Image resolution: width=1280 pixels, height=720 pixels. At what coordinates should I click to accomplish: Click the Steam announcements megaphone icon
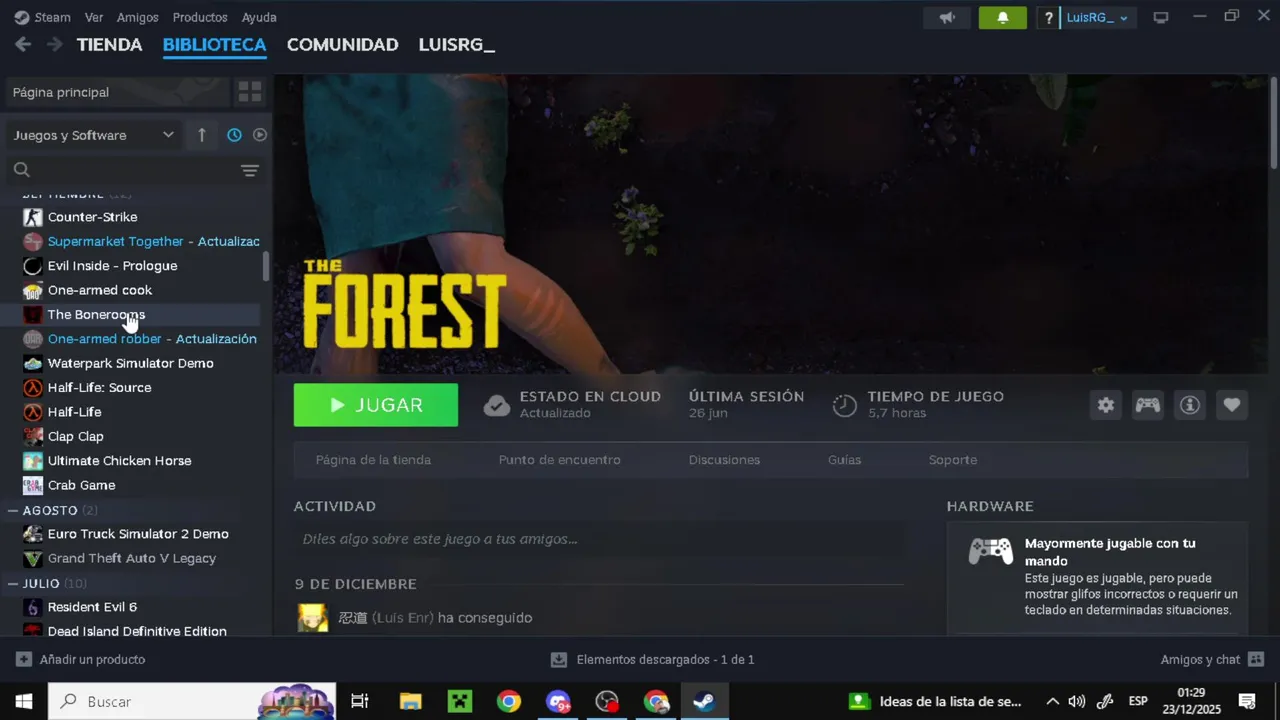947,18
